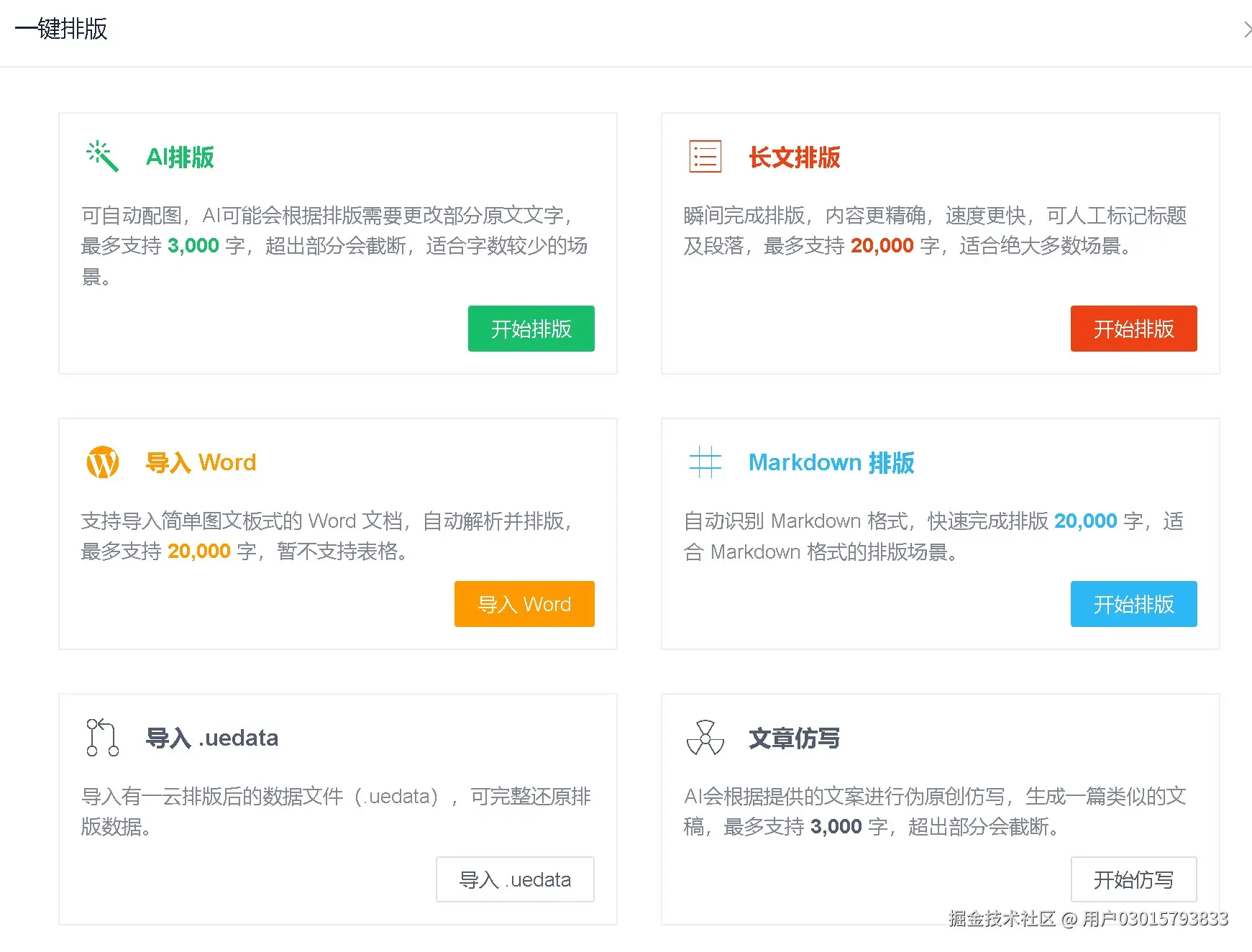
Task: Click the .uedata import branch icon
Action: 102,737
